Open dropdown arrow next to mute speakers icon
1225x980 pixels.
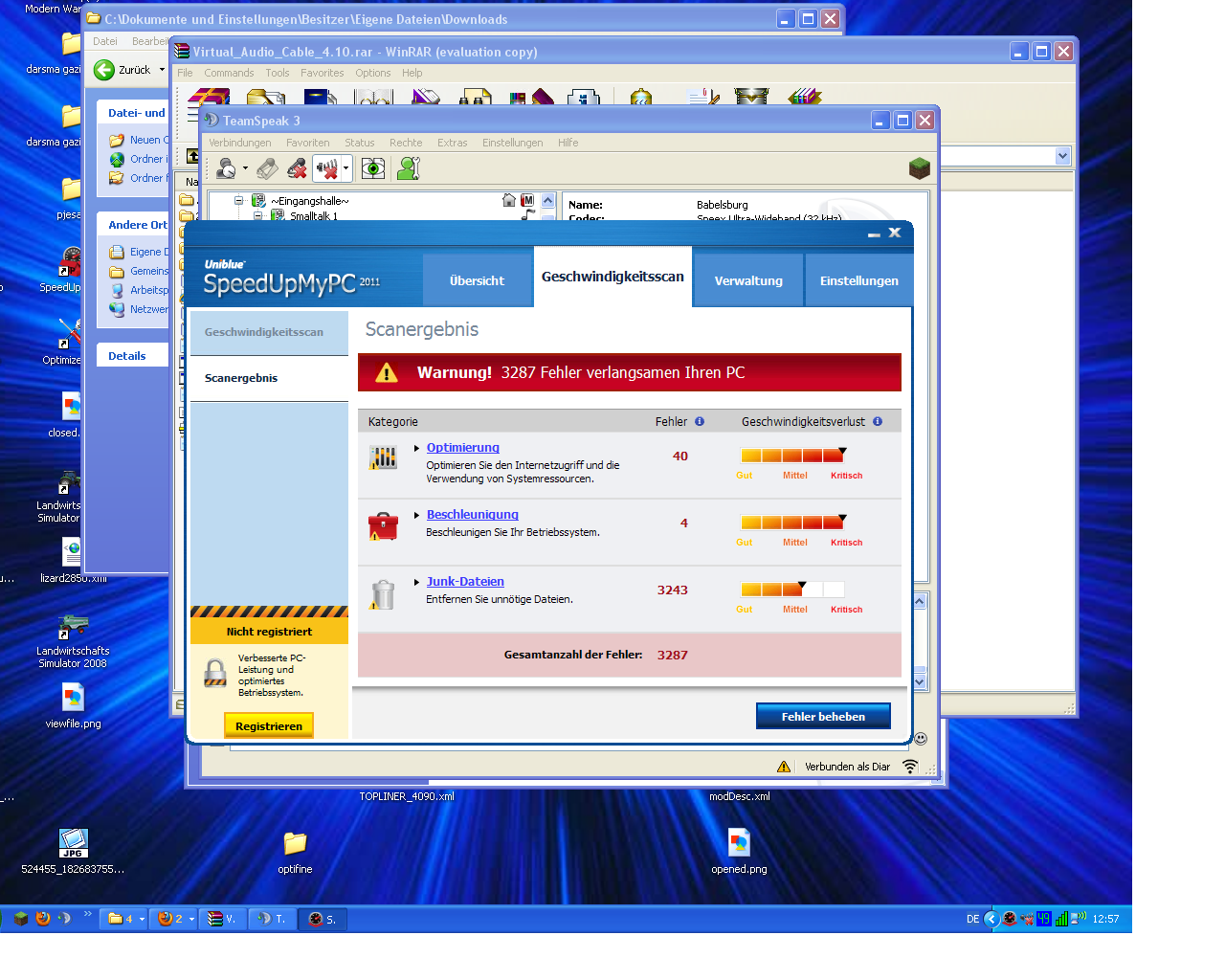(x=345, y=169)
